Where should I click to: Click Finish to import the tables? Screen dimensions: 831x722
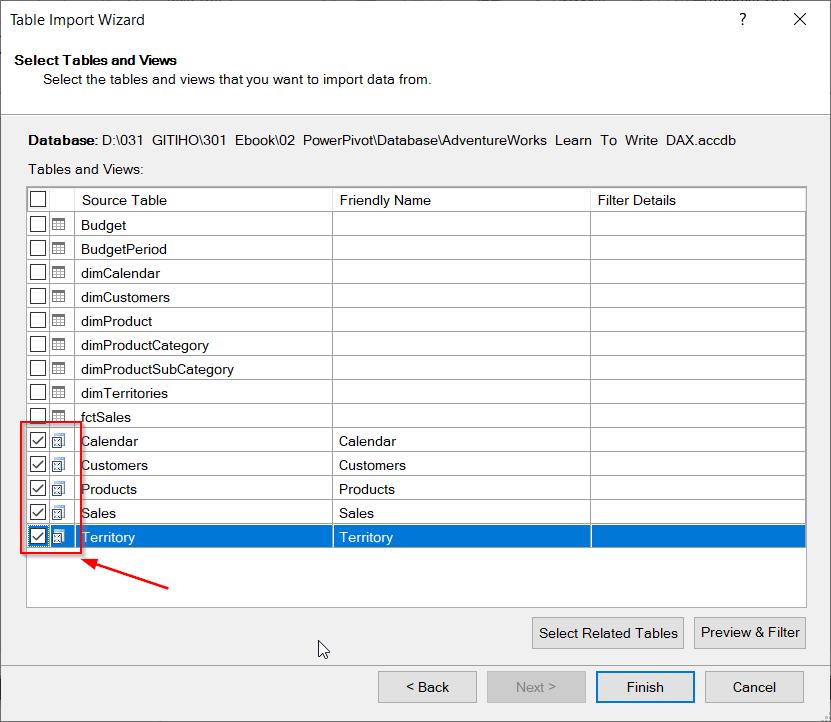645,687
